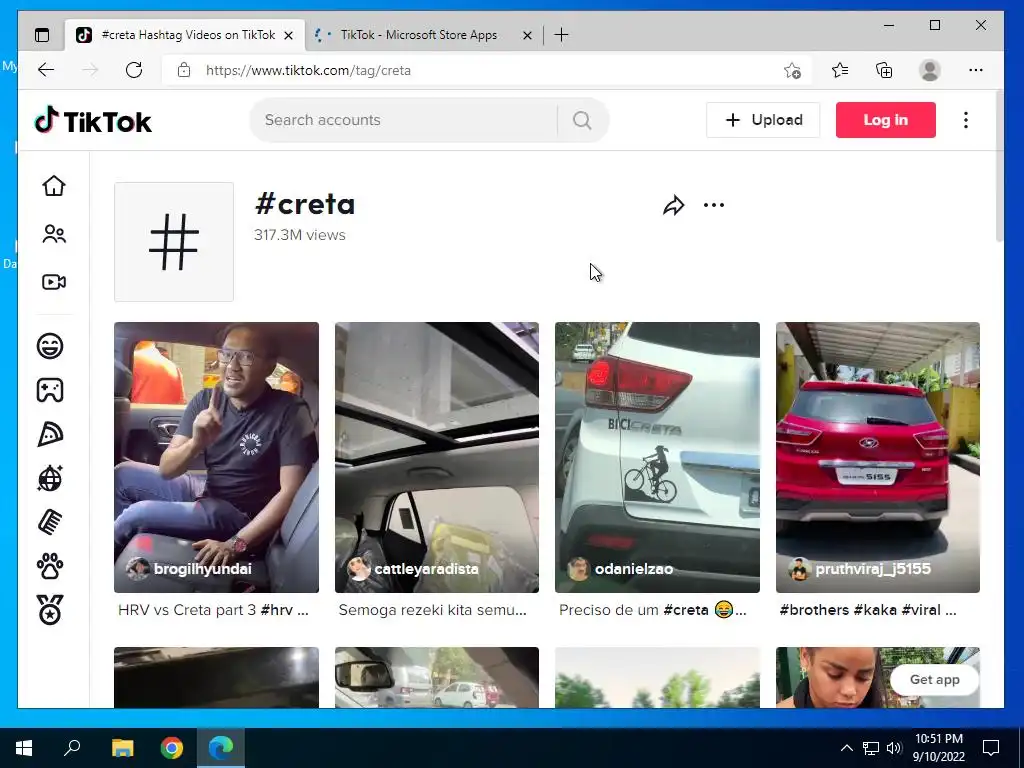Click the TikTok logo
This screenshot has height=768, width=1024.
pyautogui.click(x=93, y=121)
